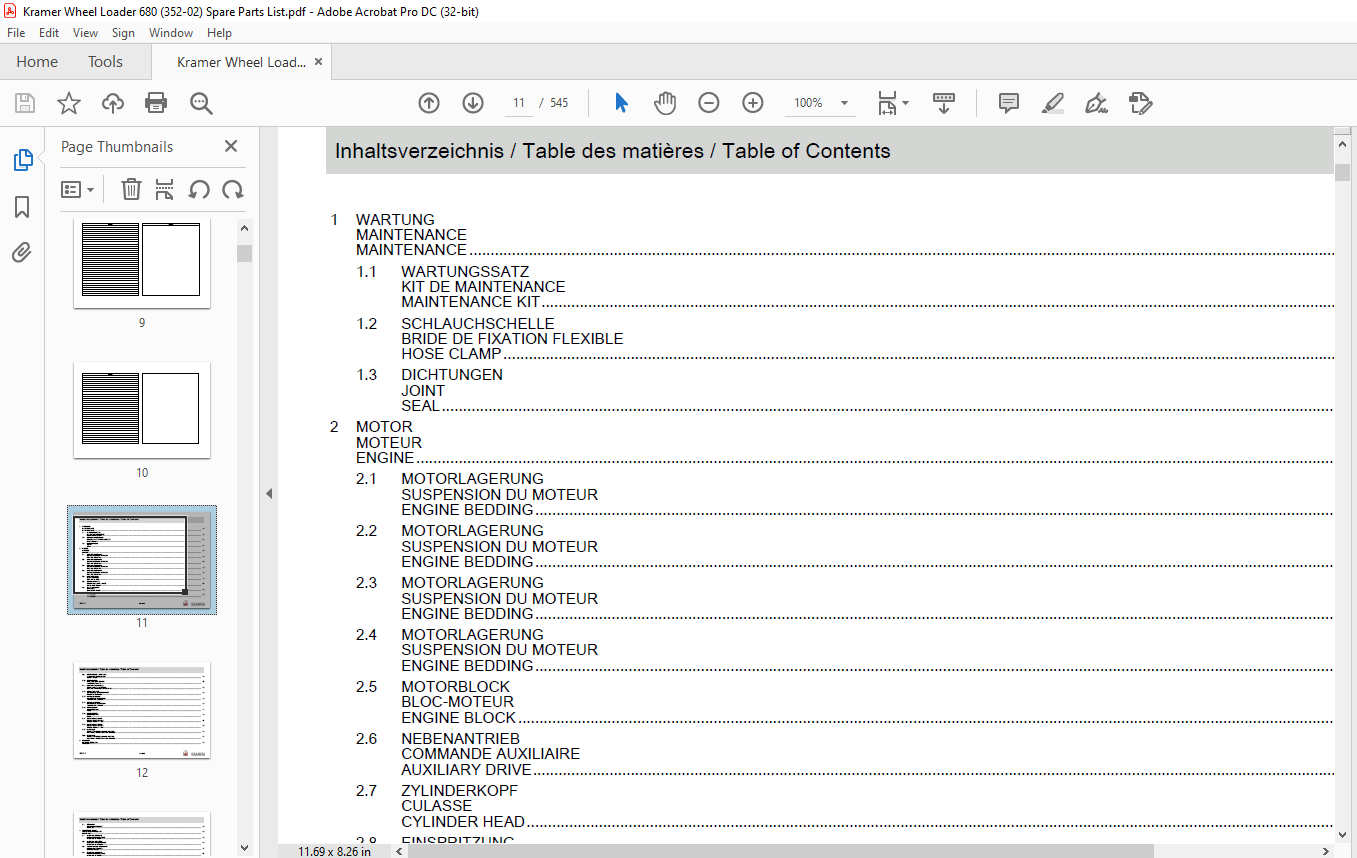Click the scrolling mode keyboard icon

pos(944,103)
